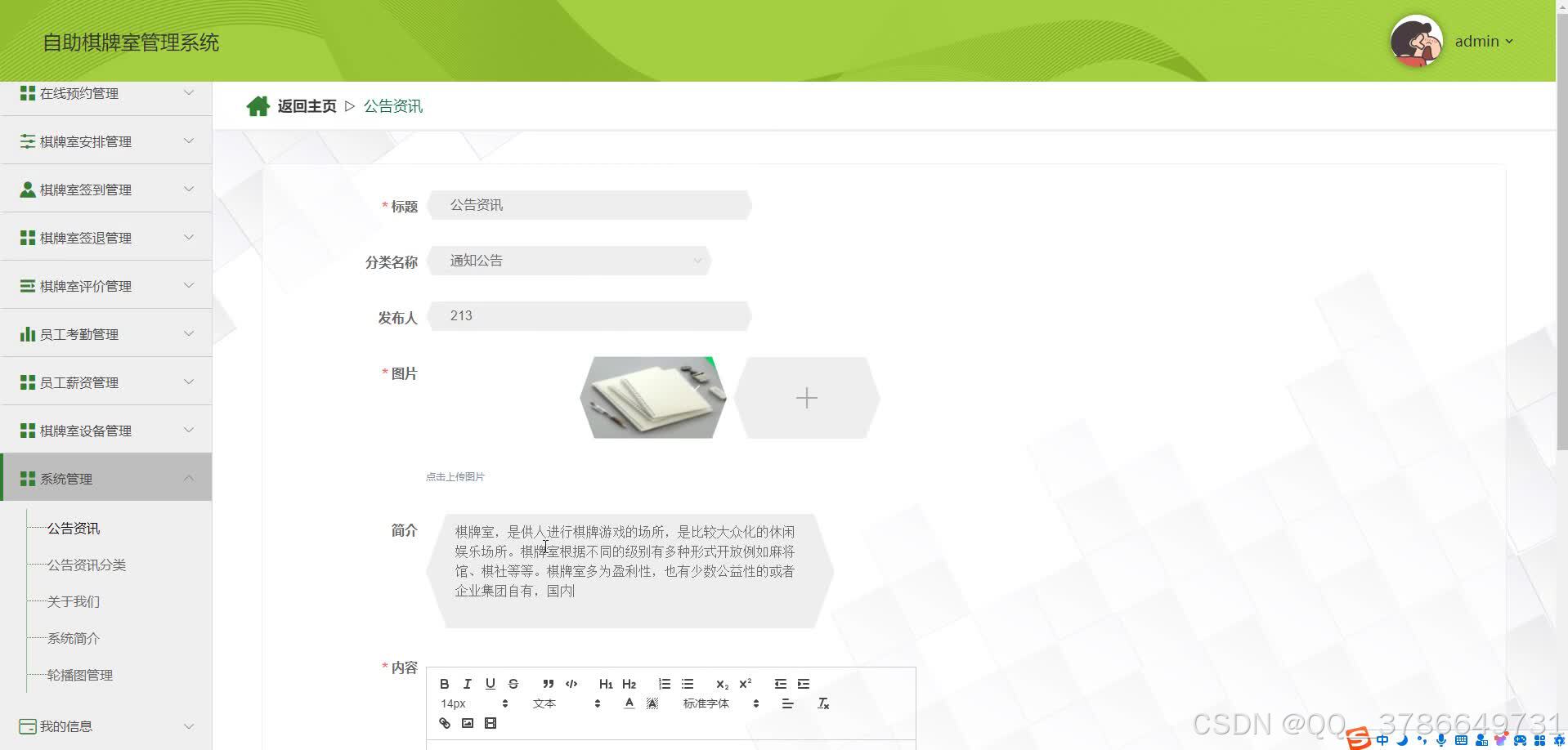The height and width of the screenshot is (750, 1568).
Task: Clear text formatting with the Tx icon
Action: coord(823,703)
